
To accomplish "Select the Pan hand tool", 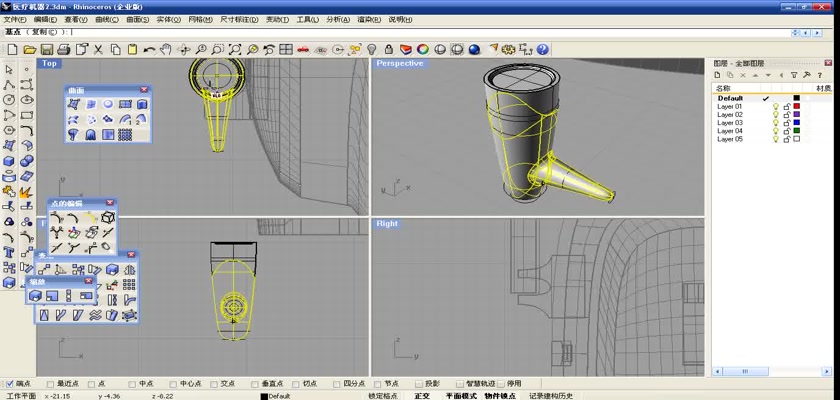I will pos(166,50).
